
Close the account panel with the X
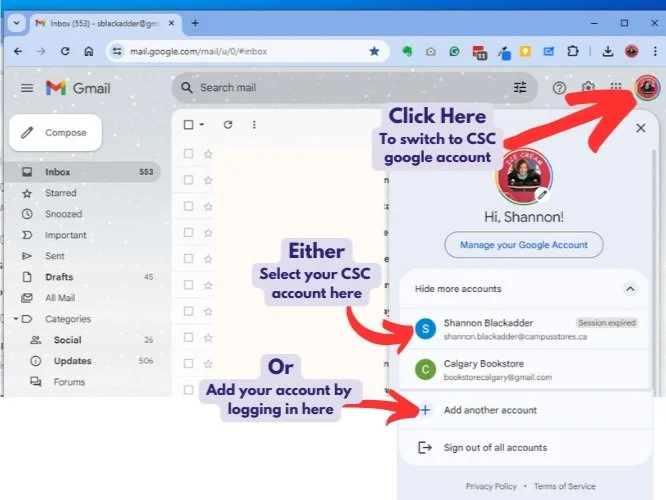(641, 128)
